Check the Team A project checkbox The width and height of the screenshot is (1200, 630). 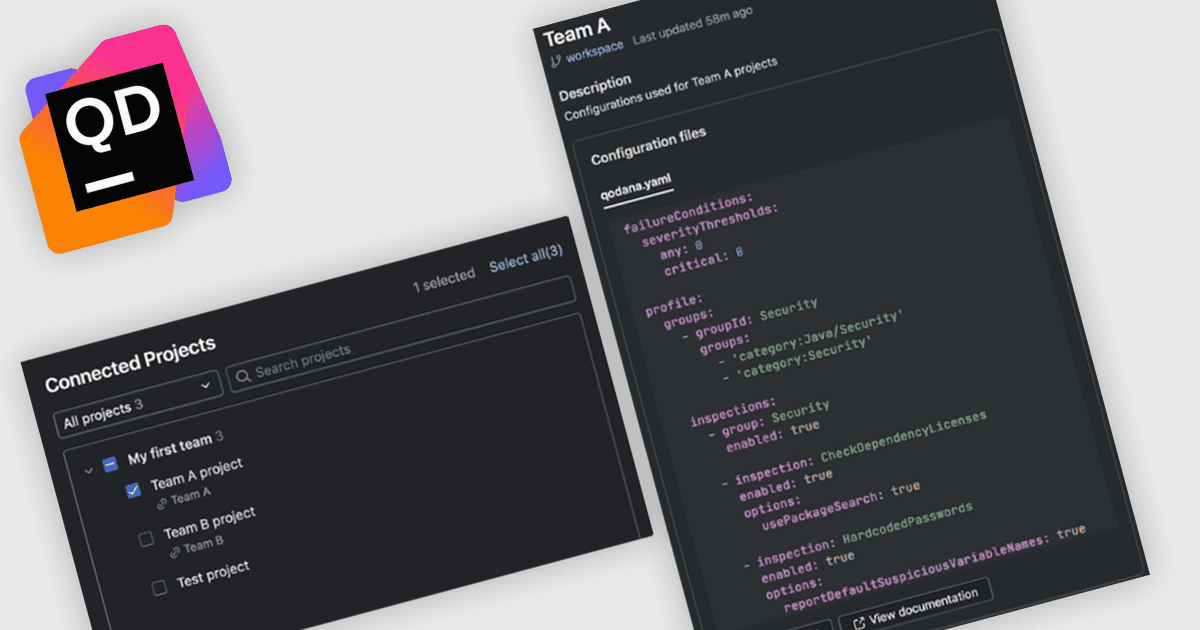pos(133,491)
